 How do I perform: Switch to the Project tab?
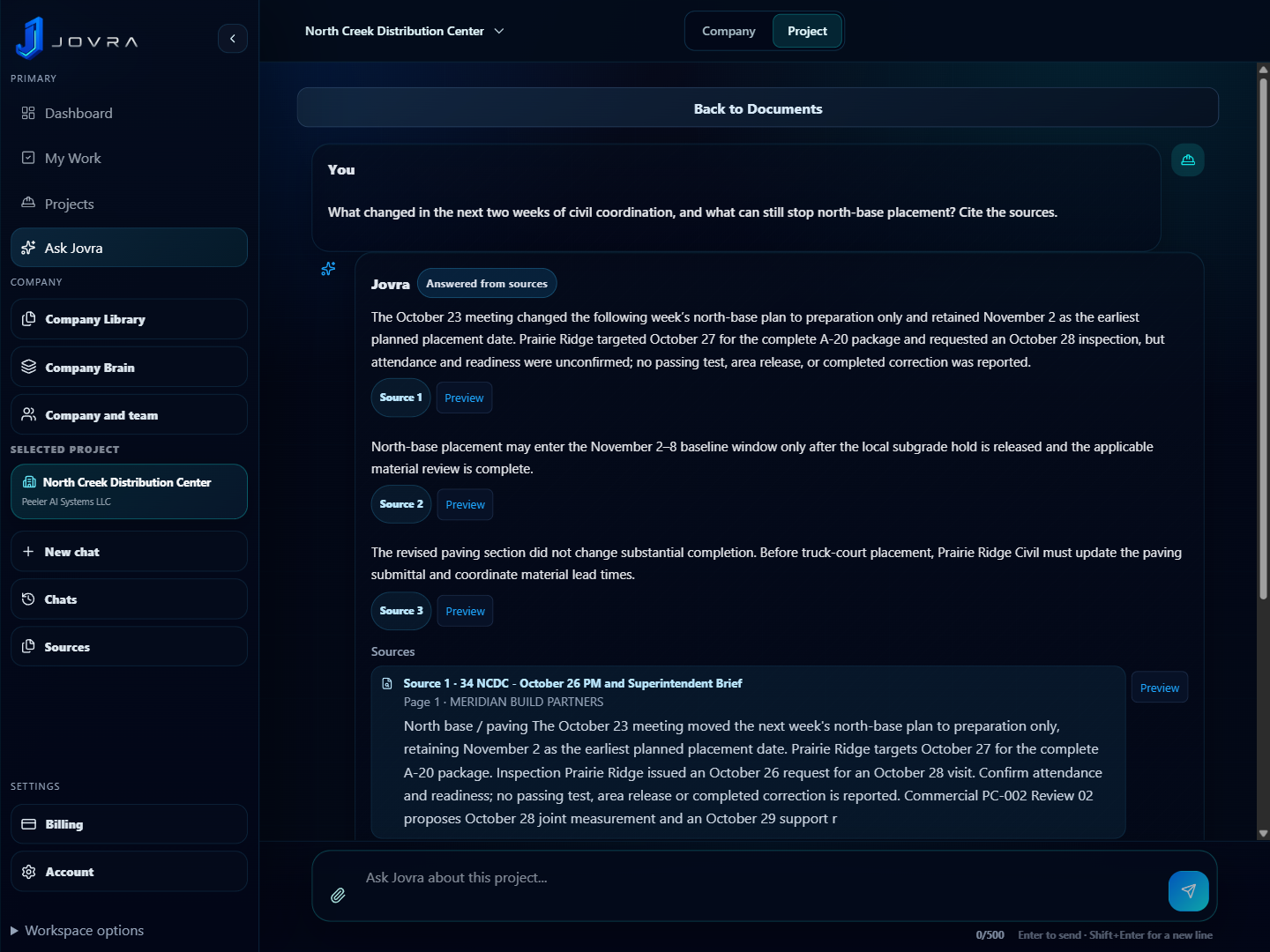tap(807, 31)
